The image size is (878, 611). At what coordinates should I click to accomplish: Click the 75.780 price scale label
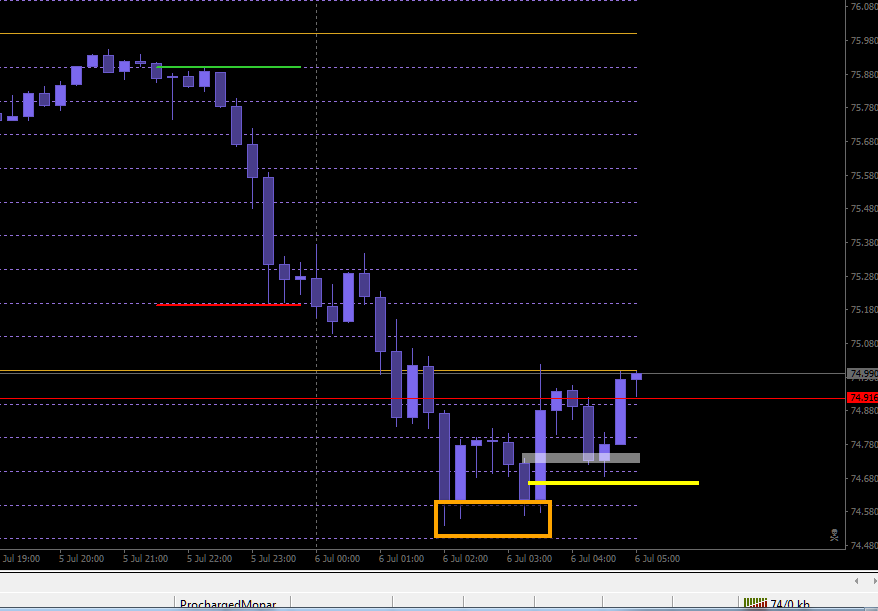point(864,108)
